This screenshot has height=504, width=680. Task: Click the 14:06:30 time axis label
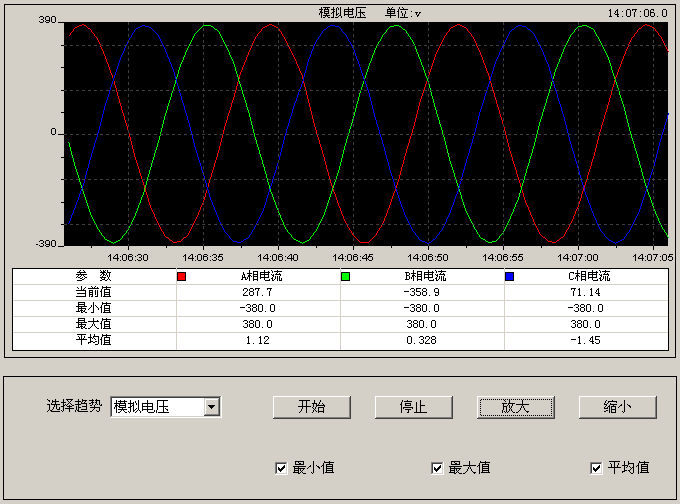point(128,258)
